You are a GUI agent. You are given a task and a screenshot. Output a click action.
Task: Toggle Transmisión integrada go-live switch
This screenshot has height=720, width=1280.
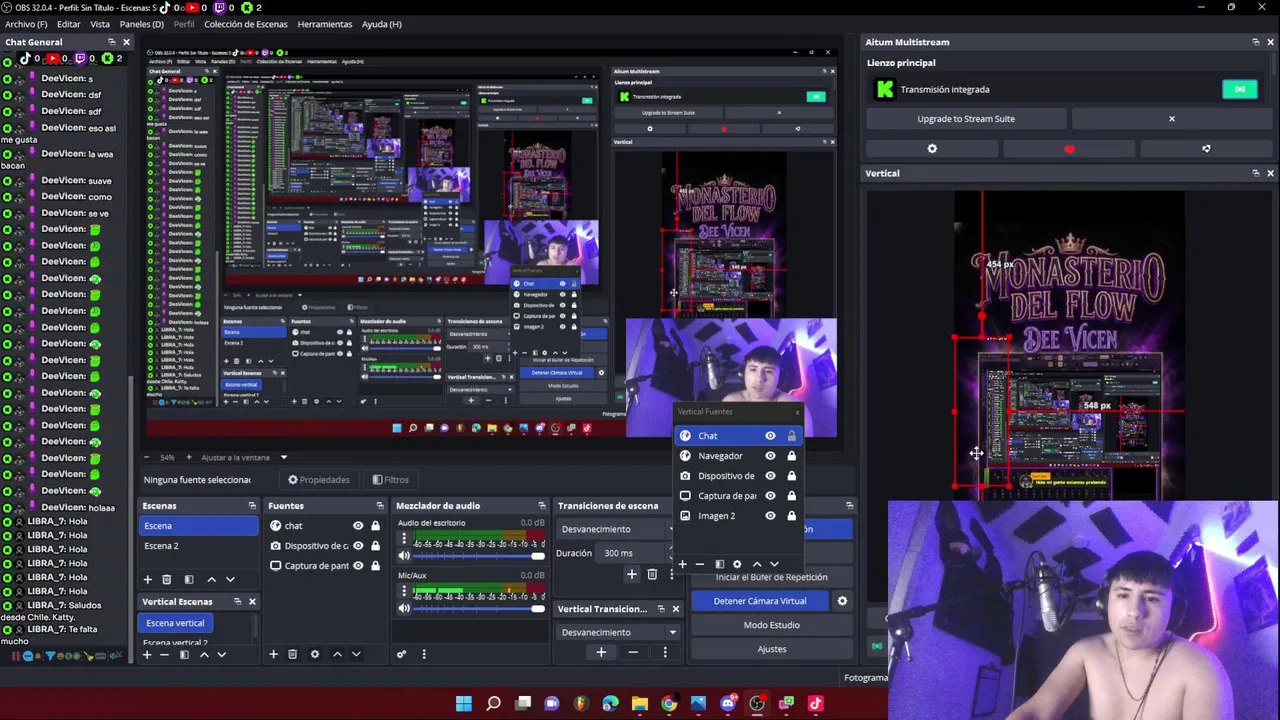pos(1240,89)
